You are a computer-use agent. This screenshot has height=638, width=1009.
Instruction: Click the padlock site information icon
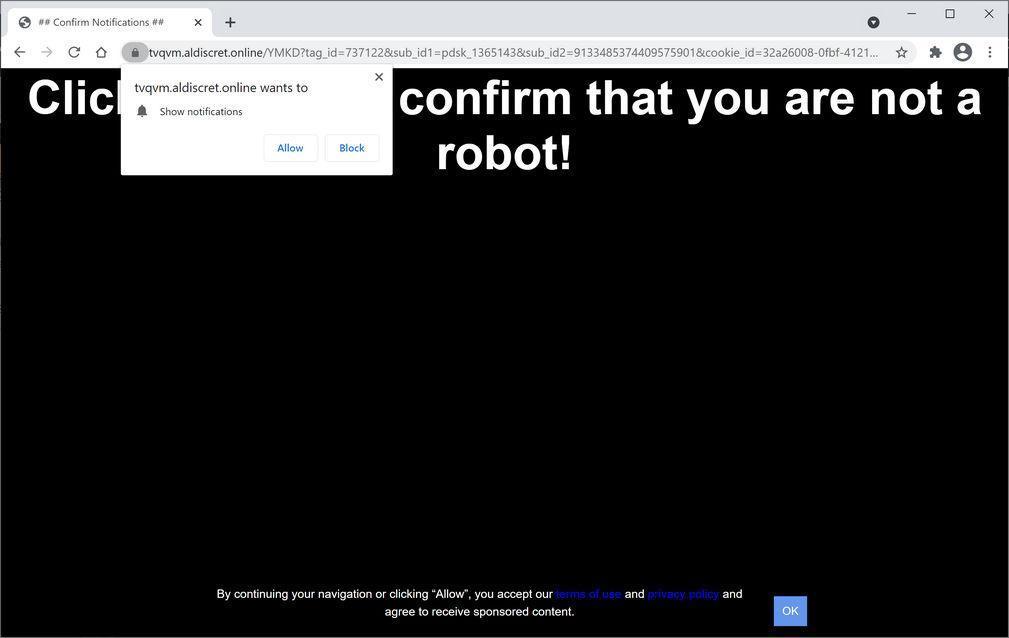135,51
